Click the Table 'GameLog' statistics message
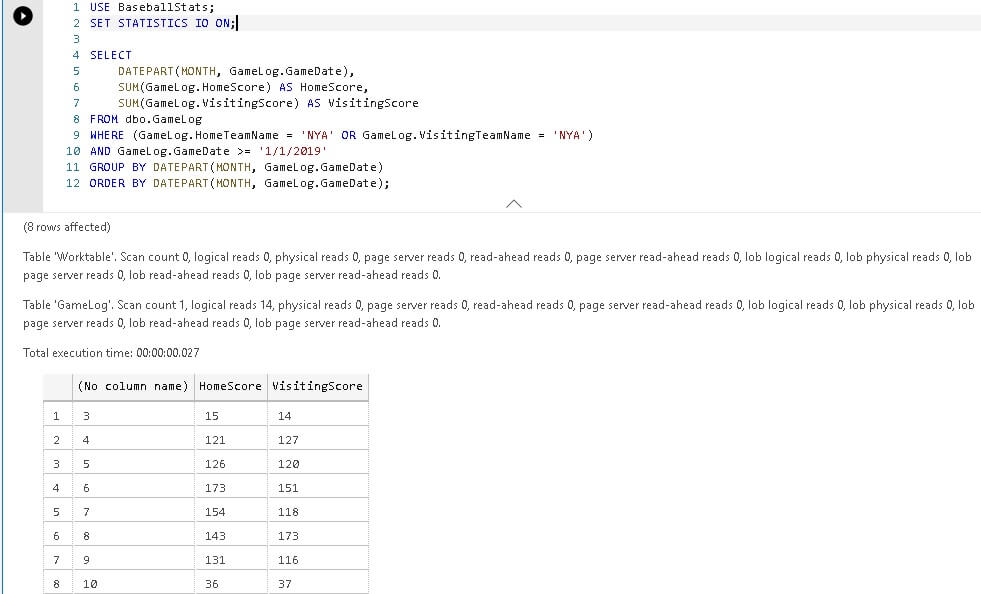Viewport: 981px width, 594px height. 498,314
